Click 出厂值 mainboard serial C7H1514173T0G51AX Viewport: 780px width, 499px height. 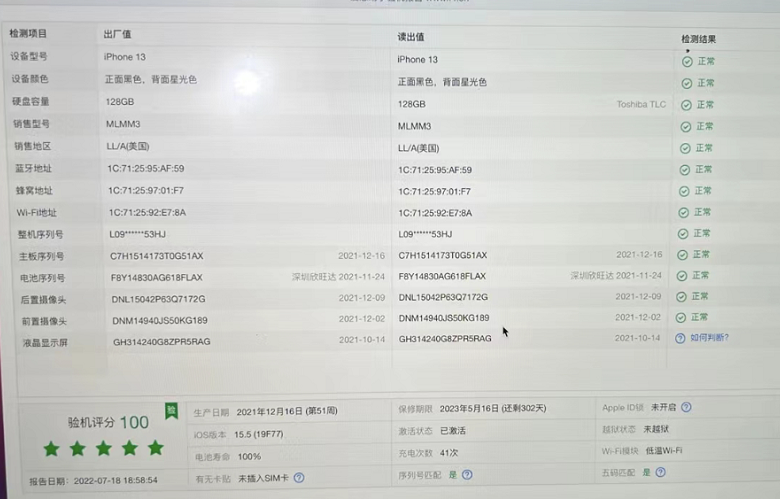point(157,256)
